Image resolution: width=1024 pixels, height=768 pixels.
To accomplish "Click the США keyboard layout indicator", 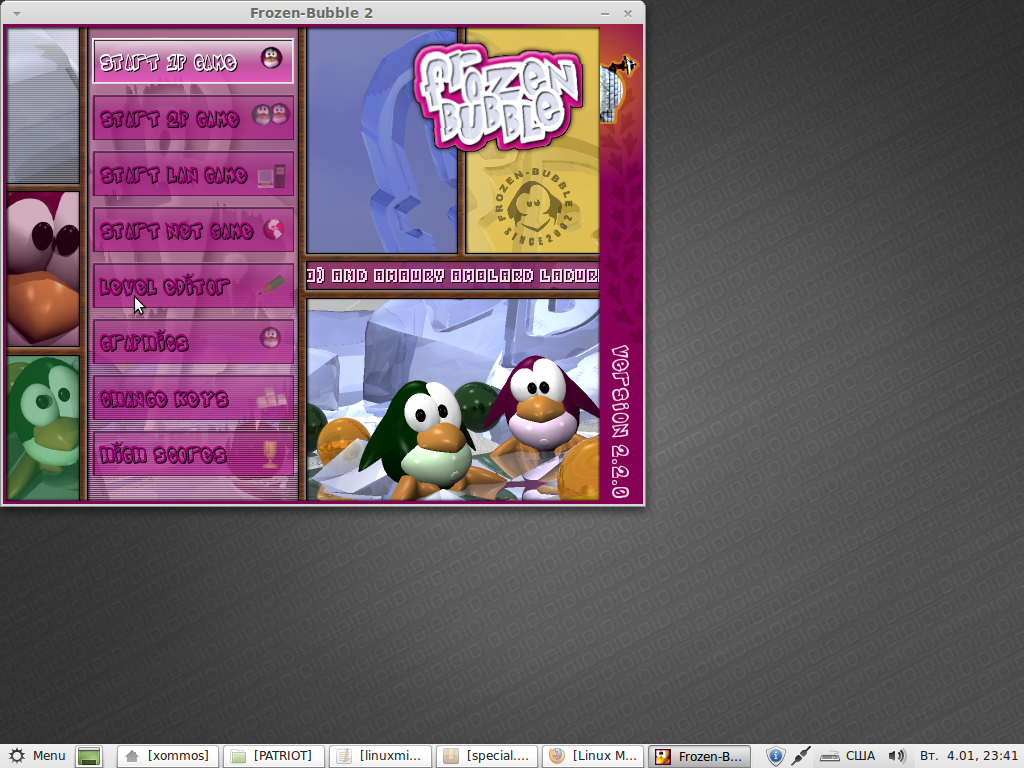I will coord(848,756).
